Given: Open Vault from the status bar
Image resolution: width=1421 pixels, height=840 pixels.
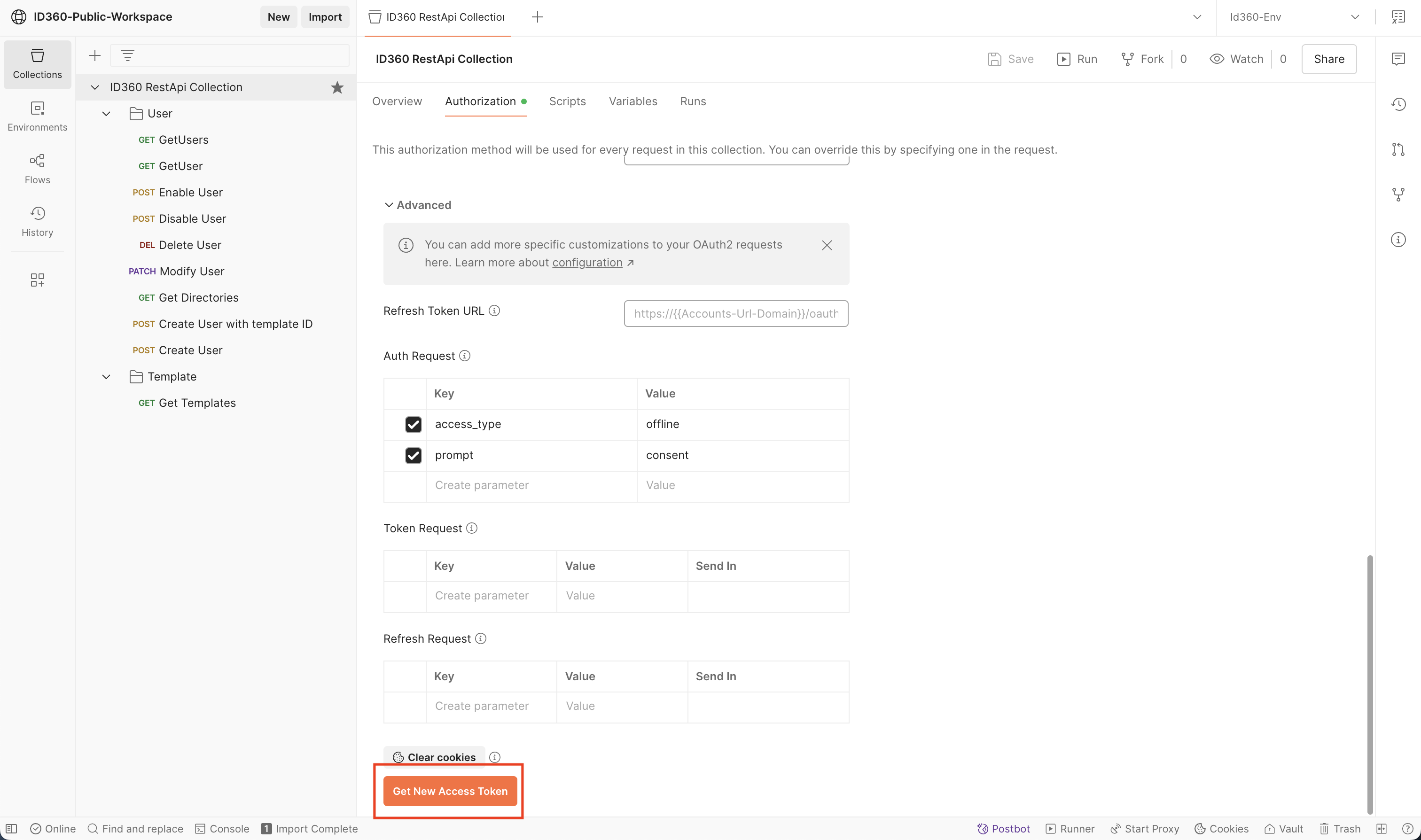Looking at the screenshot, I should 1283,829.
